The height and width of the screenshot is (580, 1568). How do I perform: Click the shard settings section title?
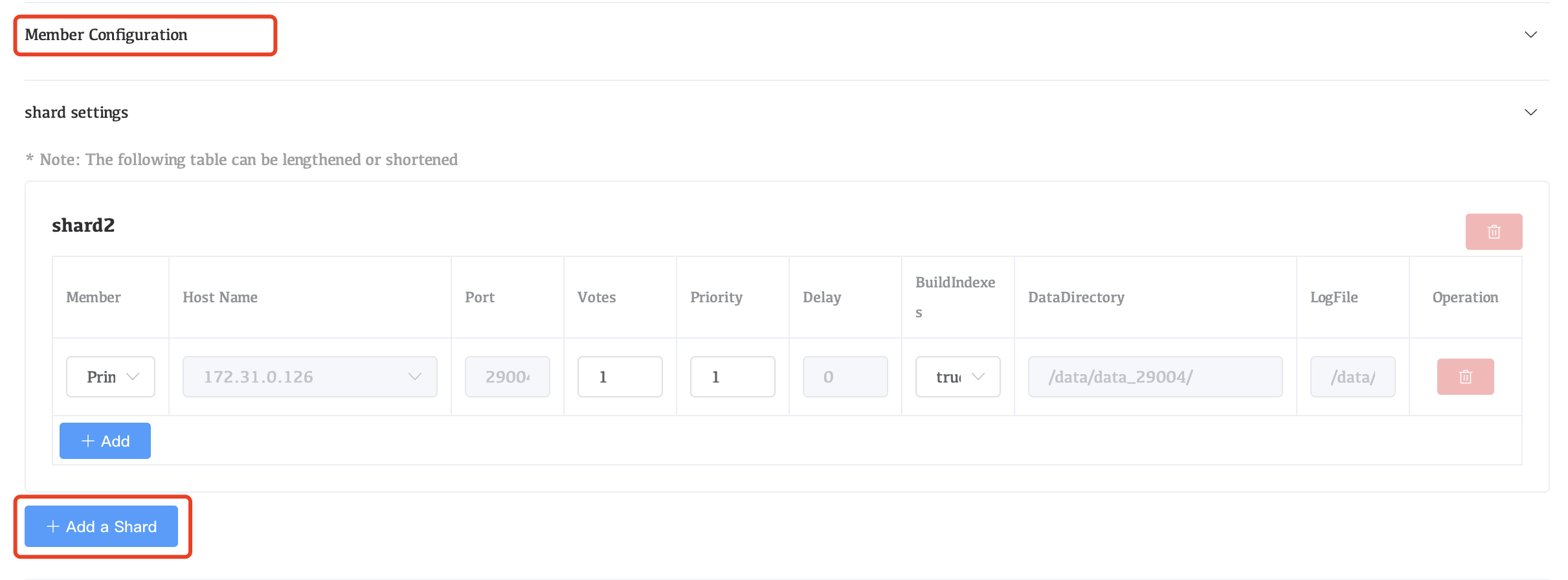[76, 113]
